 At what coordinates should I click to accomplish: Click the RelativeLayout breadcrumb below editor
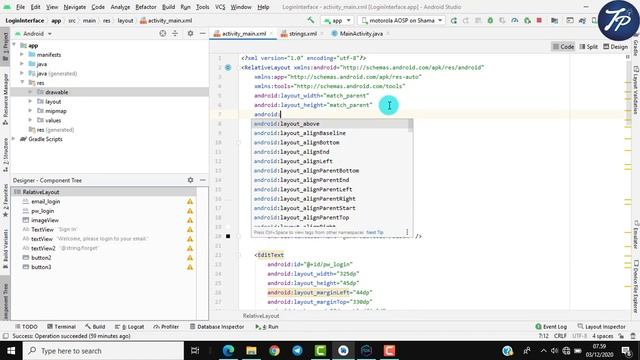click(x=261, y=316)
